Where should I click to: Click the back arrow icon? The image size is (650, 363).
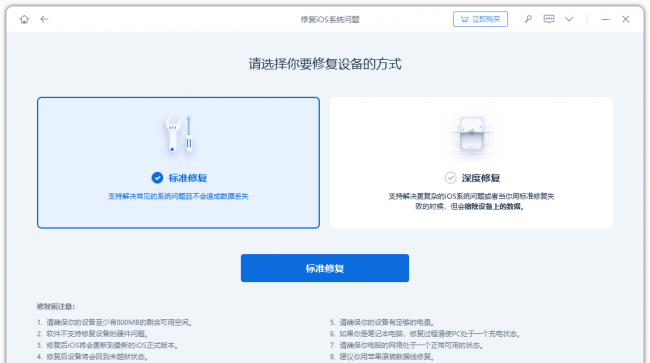coord(44,19)
